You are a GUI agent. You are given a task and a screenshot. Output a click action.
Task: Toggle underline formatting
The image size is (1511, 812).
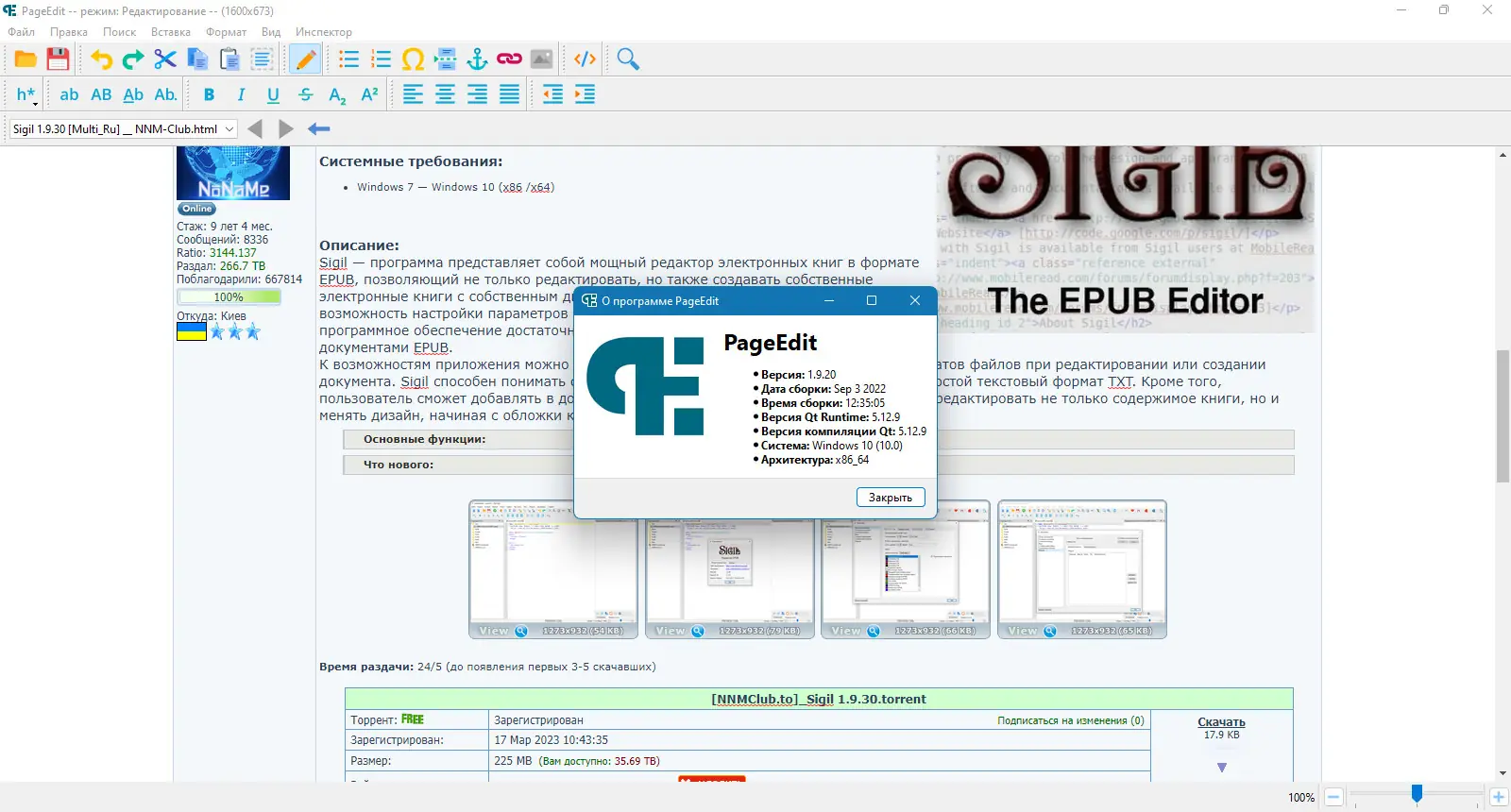273,94
